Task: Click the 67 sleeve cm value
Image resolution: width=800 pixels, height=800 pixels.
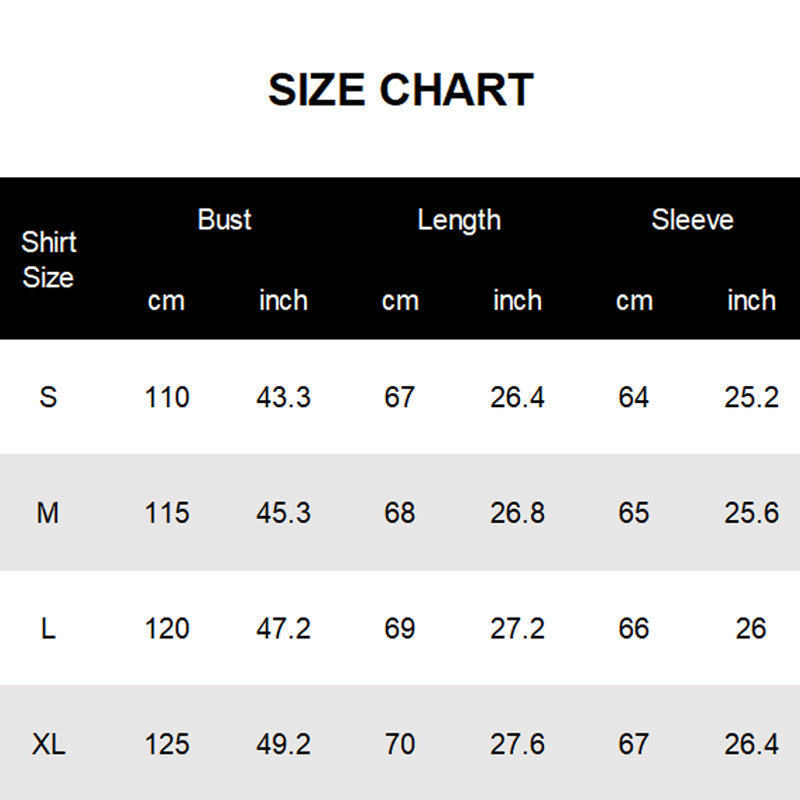Action: point(634,745)
